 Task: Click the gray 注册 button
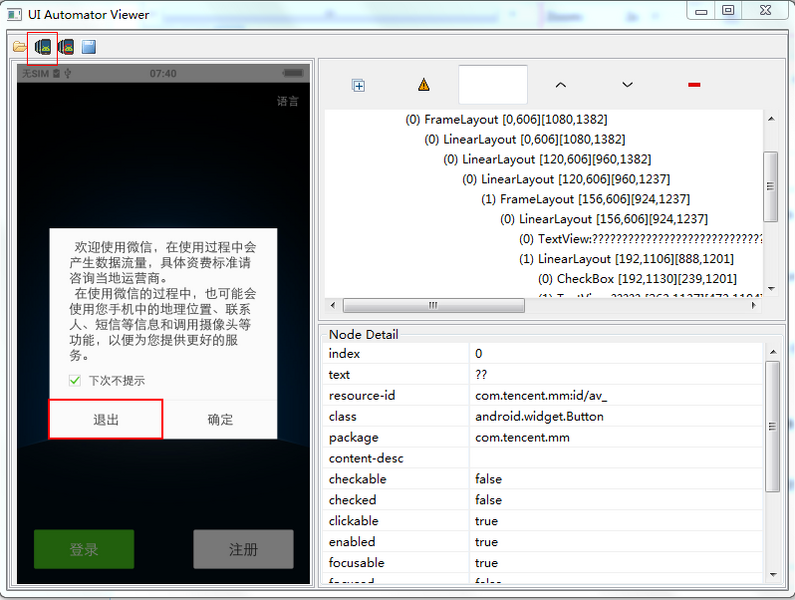(243, 549)
